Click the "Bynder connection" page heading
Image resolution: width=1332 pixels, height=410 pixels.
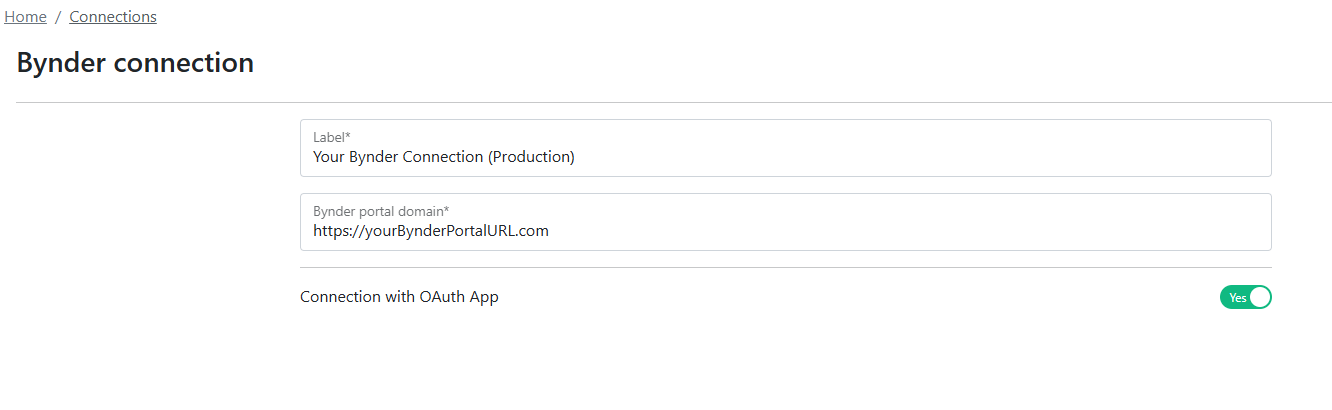click(x=135, y=63)
